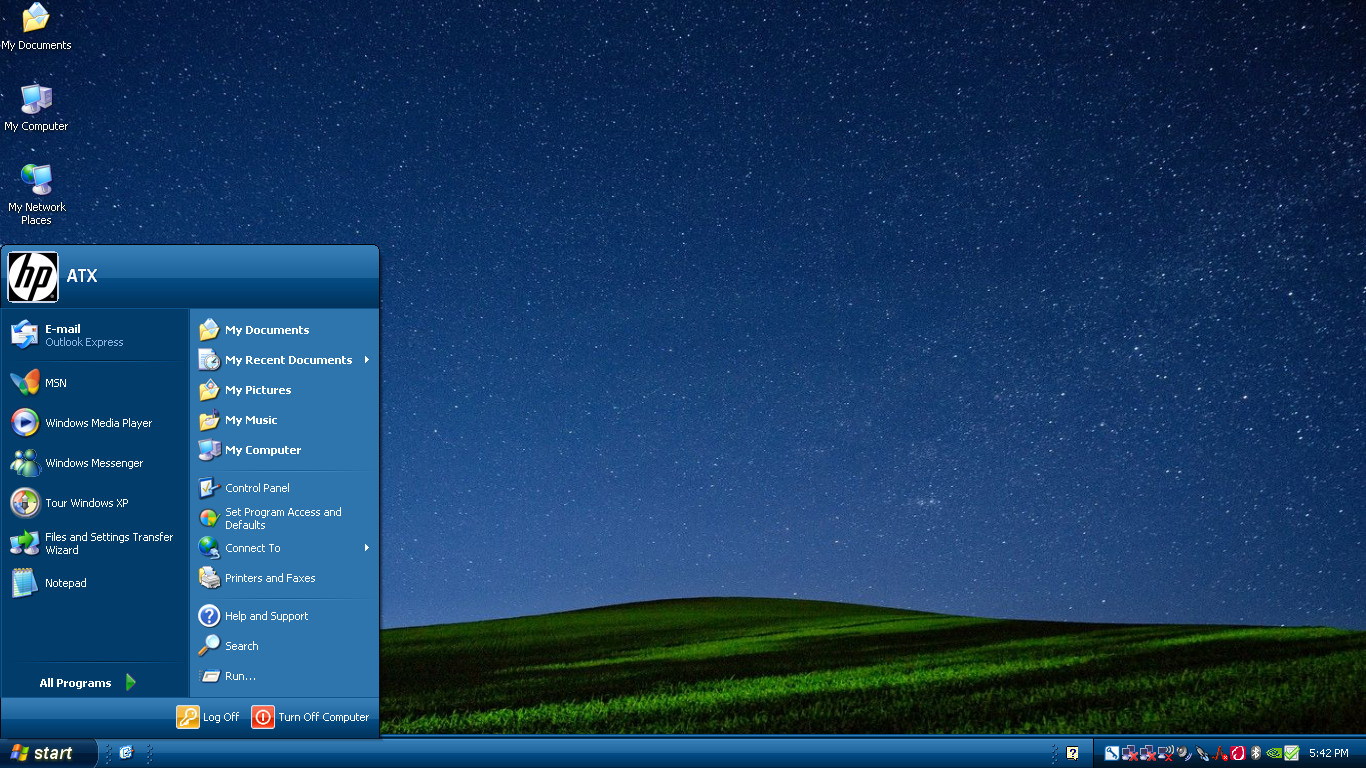The height and width of the screenshot is (768, 1366).
Task: Expand All Programs list
Action: click(x=88, y=683)
